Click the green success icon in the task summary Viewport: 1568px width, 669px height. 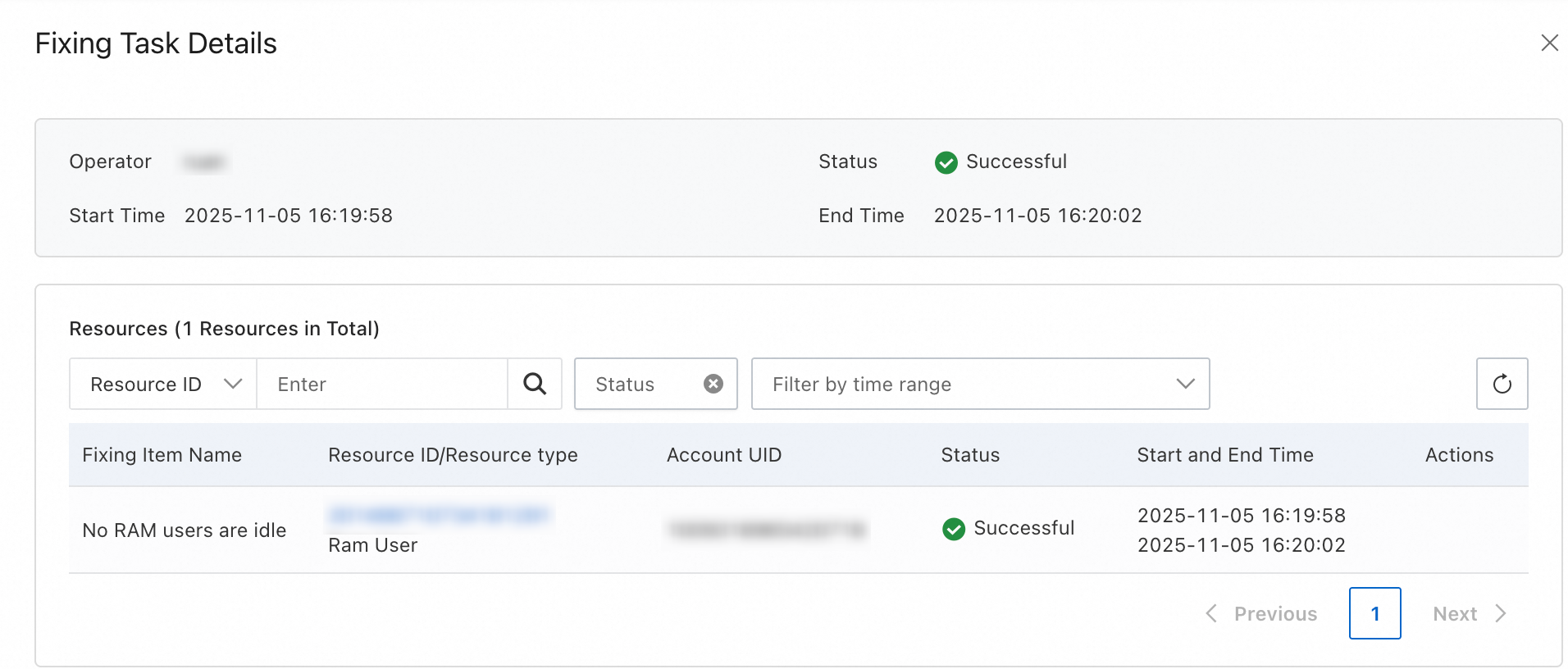[x=946, y=162]
